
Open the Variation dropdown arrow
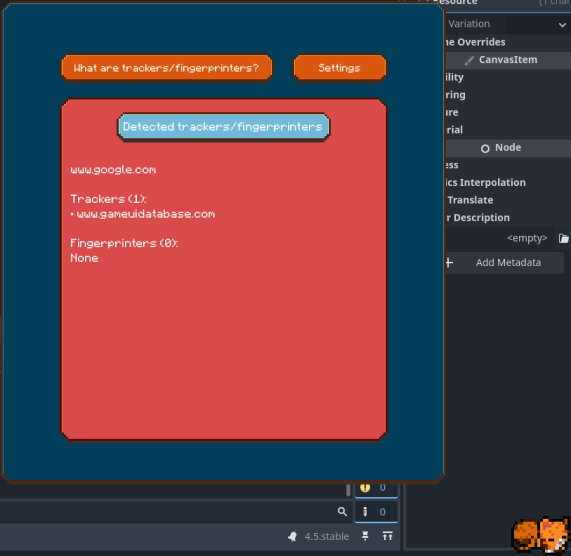tap(562, 25)
